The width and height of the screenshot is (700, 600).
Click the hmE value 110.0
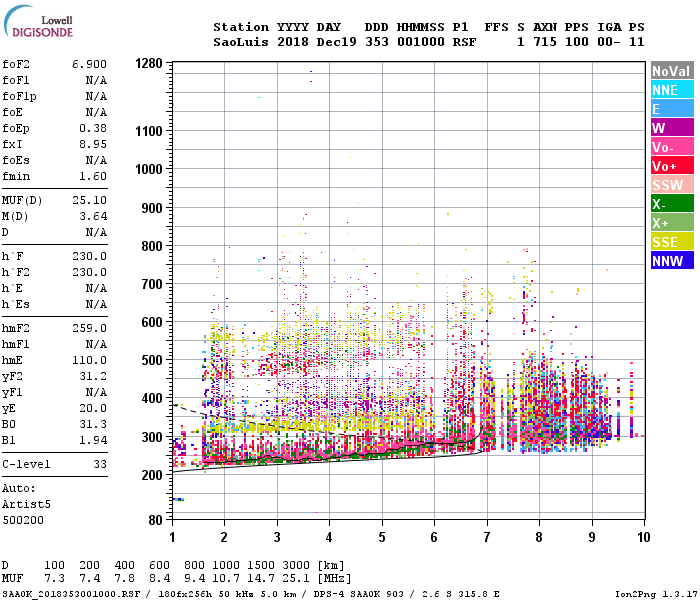tap(89, 360)
